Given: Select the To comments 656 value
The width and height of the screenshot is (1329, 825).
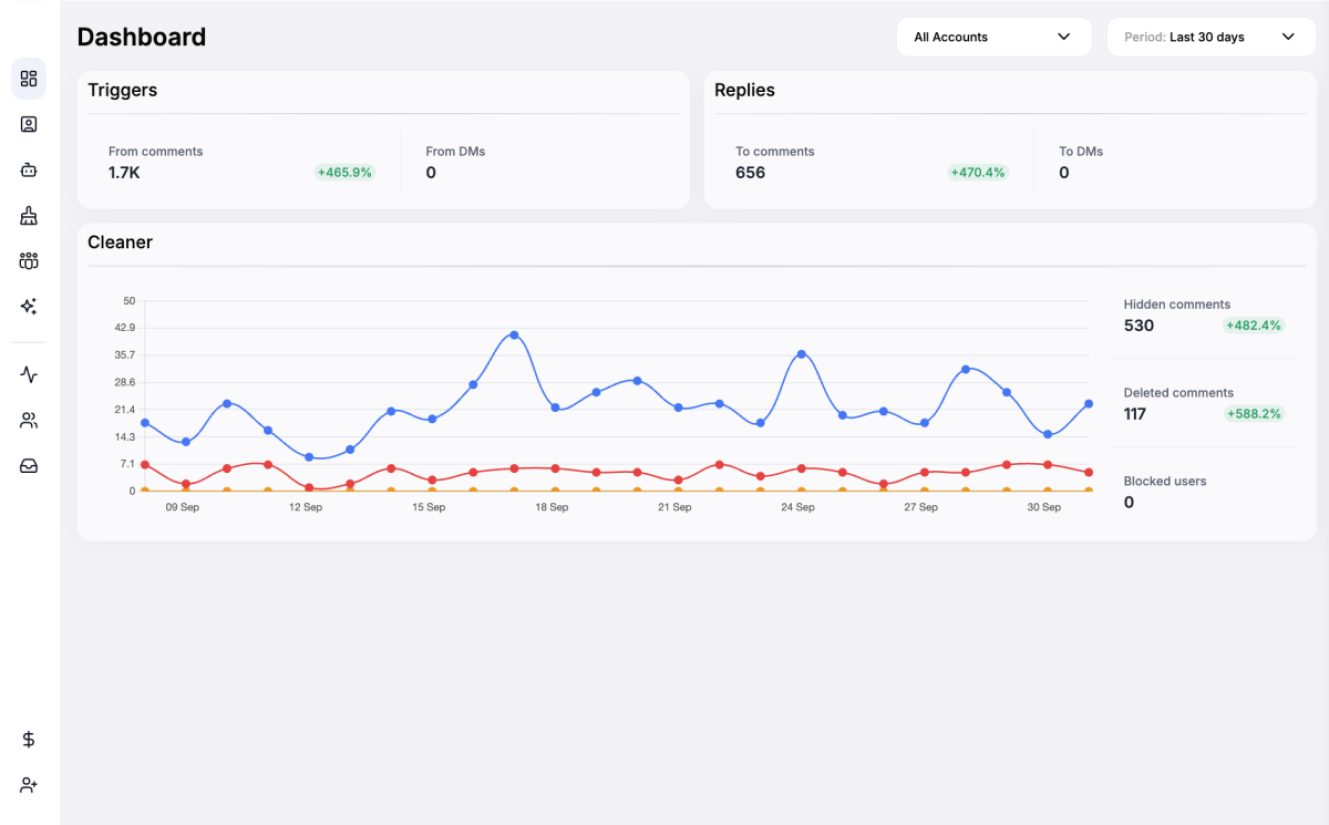Looking at the screenshot, I should coord(750,173).
